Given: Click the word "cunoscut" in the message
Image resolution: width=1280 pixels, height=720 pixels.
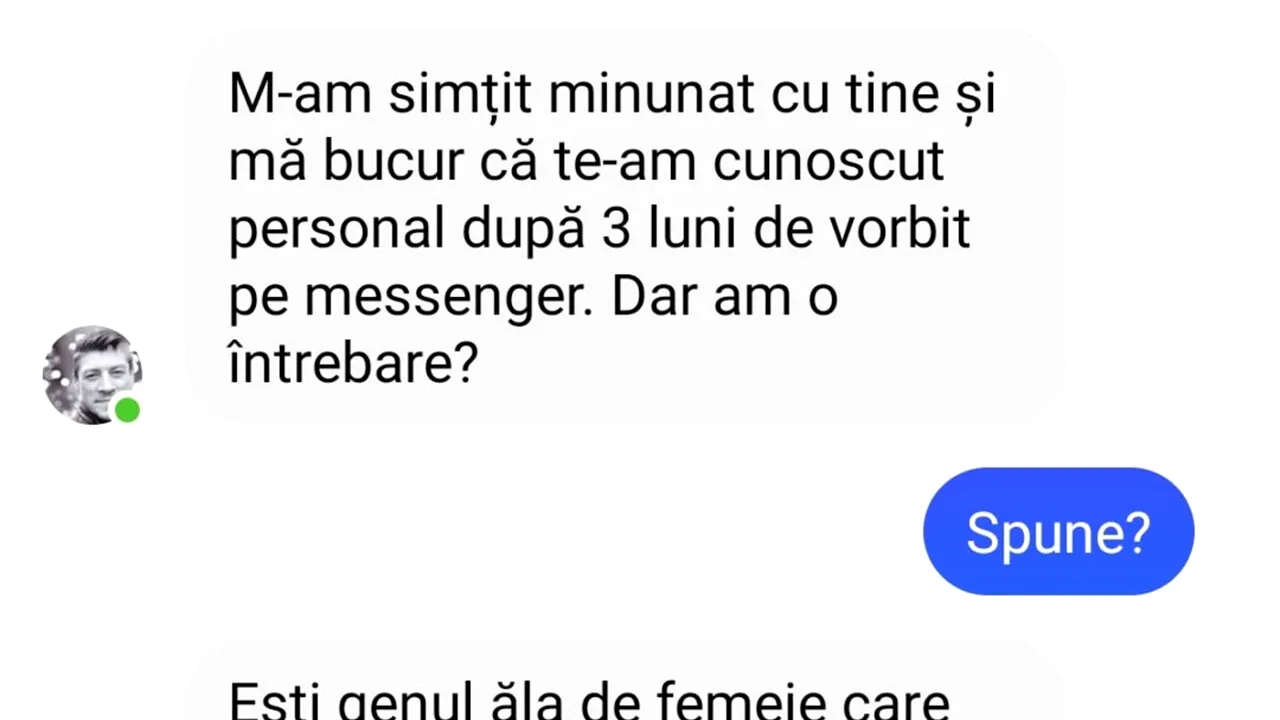Looking at the screenshot, I should [x=829, y=164].
